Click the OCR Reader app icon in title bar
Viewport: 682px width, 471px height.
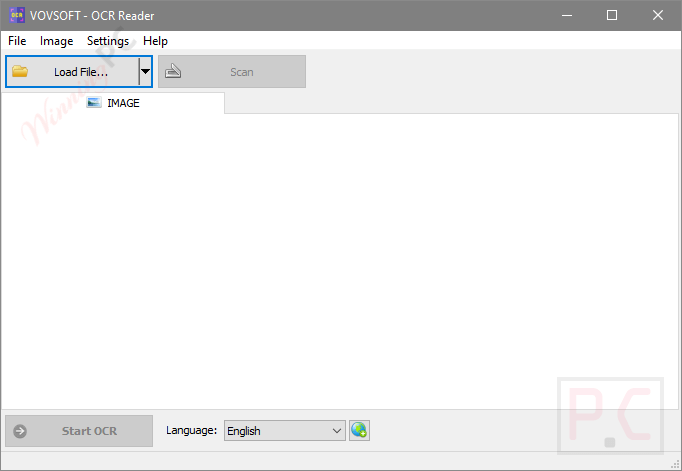pyautogui.click(x=17, y=15)
